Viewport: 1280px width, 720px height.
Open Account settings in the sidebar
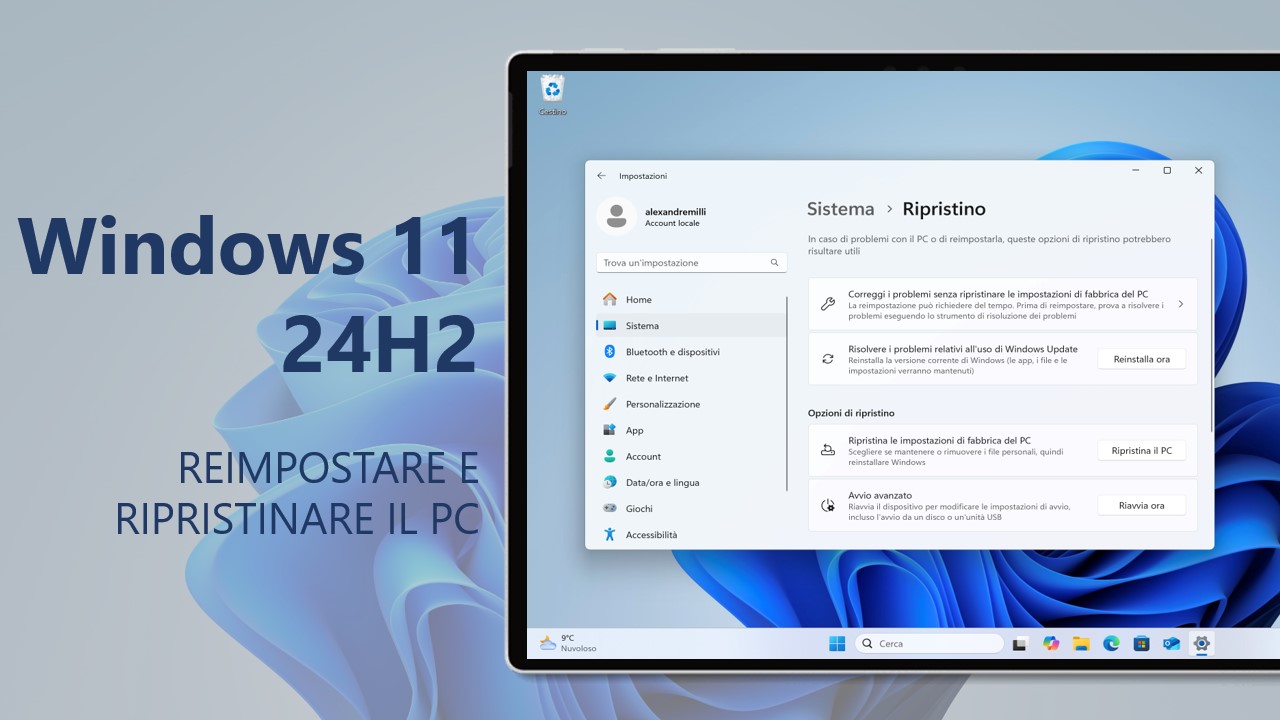click(691, 456)
